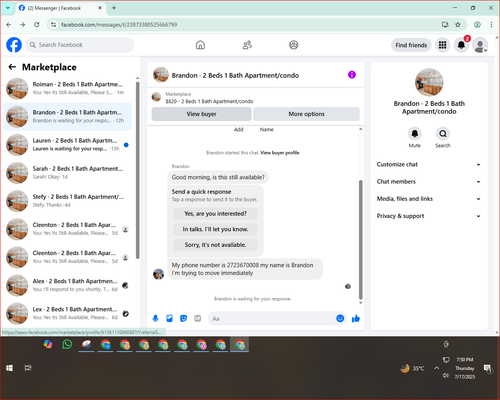Click the browser address bar URL
The width and height of the screenshot is (500, 400).
(x=119, y=25)
